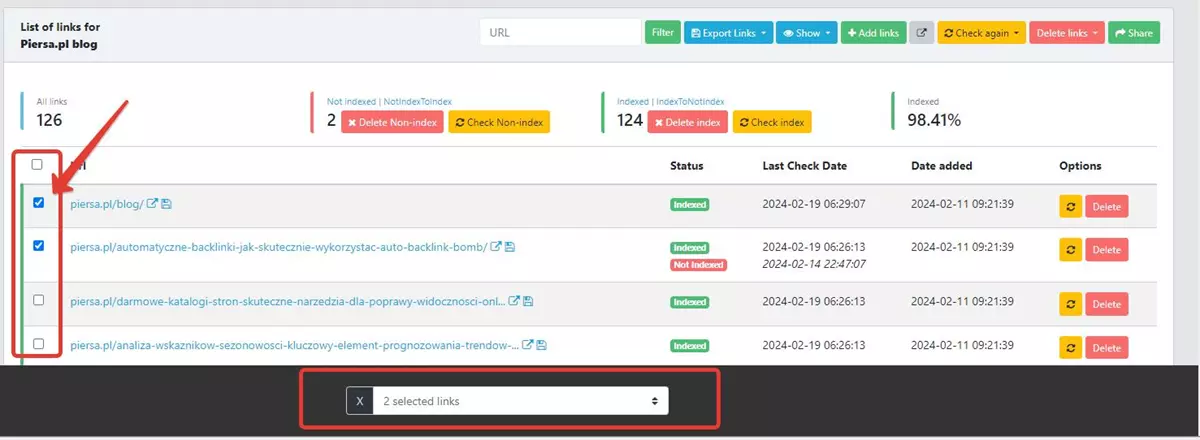Viewport: 1200px width, 440px height.
Task: Click the Indexed count 124
Action: click(629, 121)
